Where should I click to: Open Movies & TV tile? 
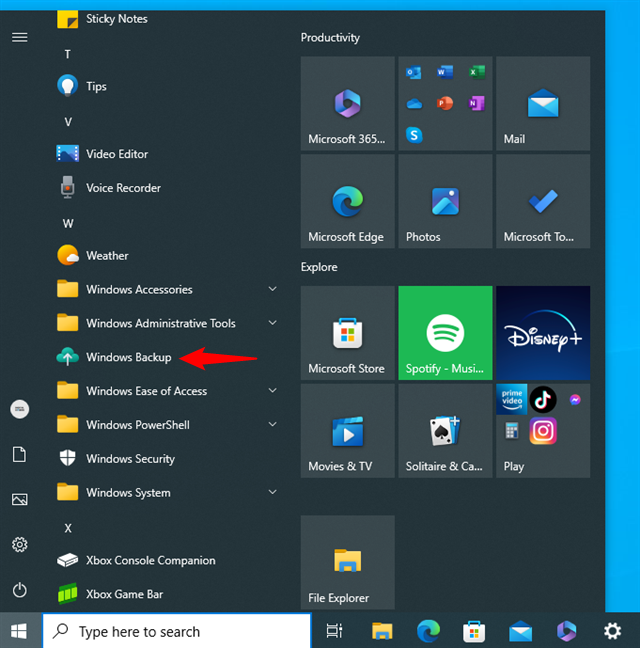pos(347,431)
